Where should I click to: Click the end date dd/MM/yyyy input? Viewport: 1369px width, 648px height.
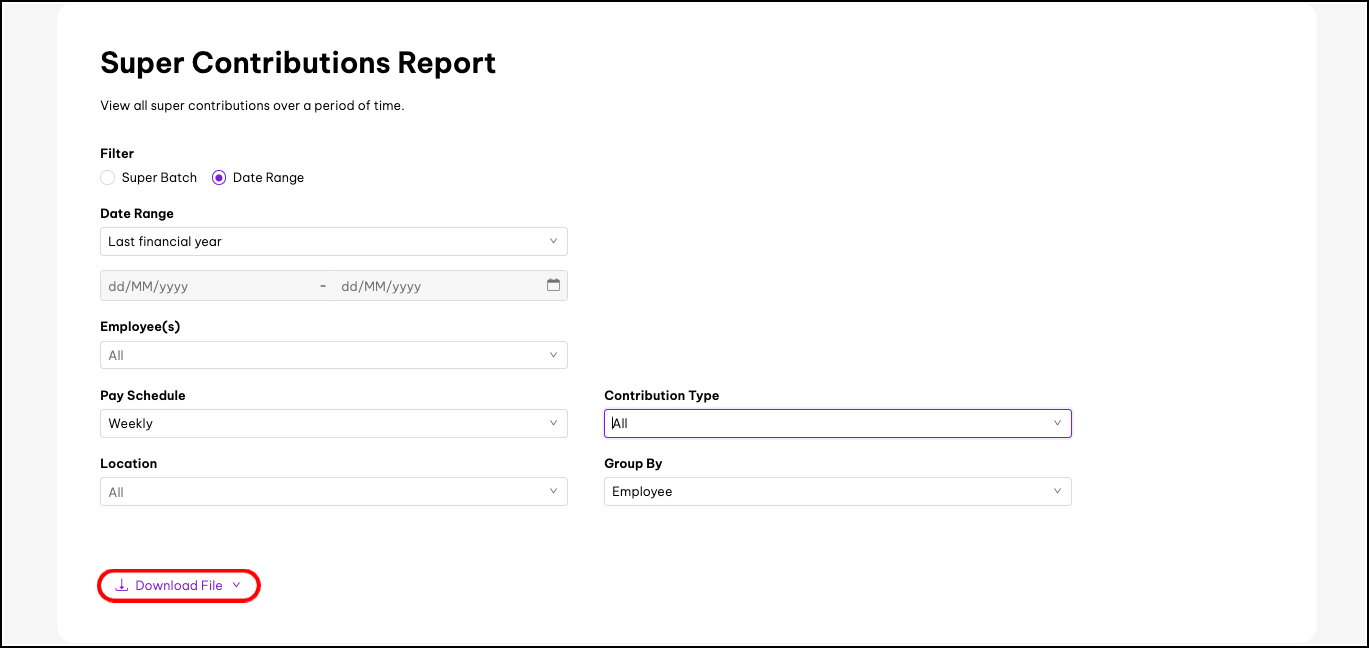[435, 286]
